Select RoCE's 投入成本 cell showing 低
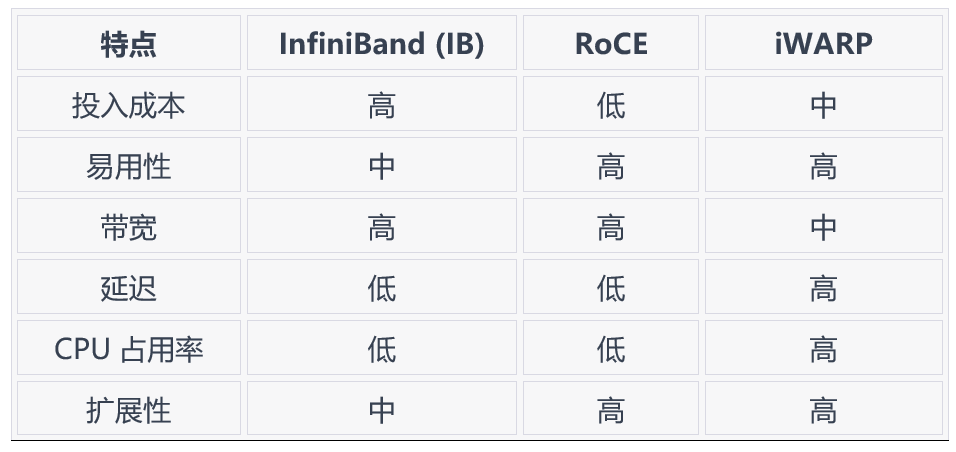The height and width of the screenshot is (452, 956). [x=611, y=105]
